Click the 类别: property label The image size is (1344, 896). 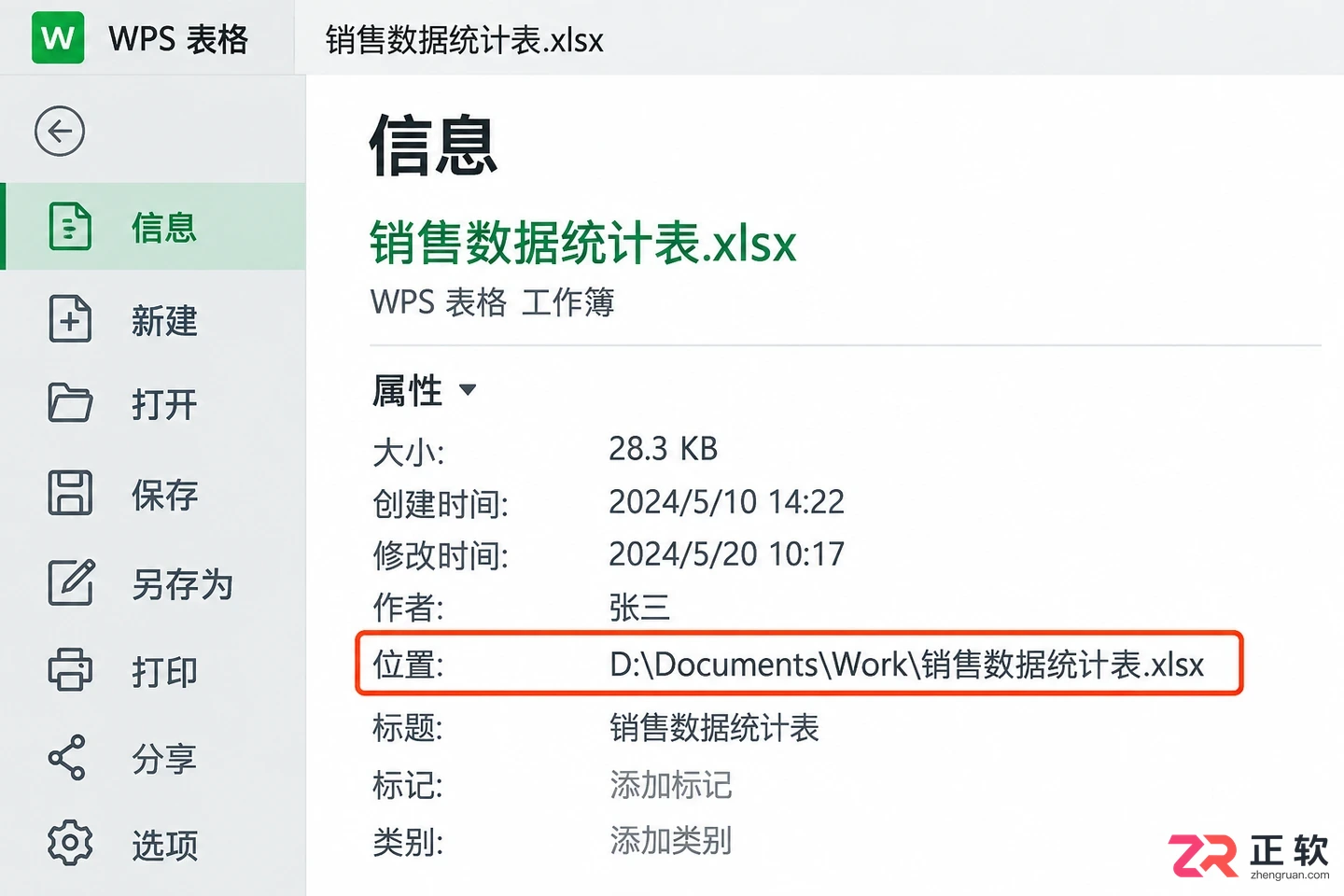tap(408, 842)
